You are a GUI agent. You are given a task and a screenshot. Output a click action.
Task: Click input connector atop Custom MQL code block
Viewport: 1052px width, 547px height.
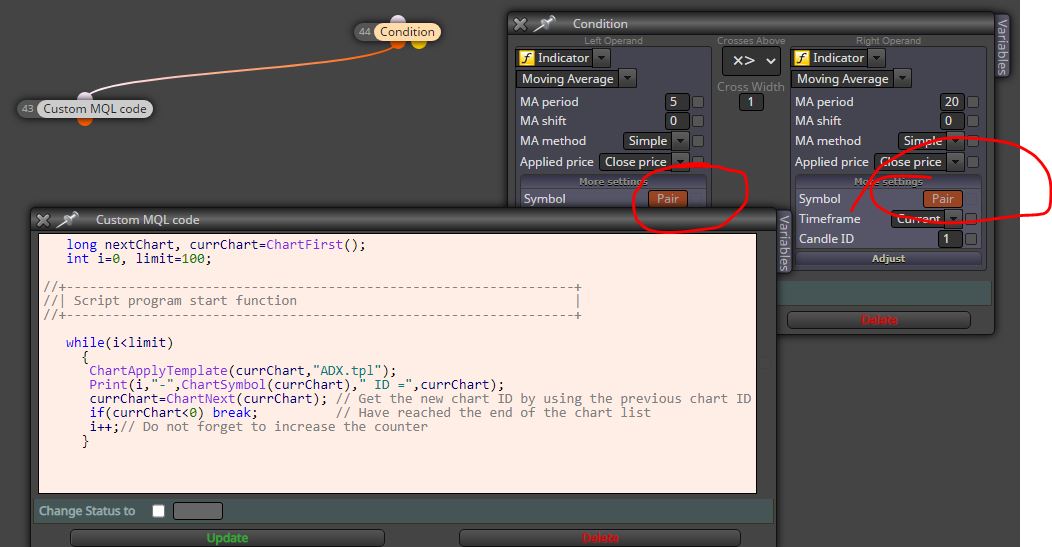[85, 97]
